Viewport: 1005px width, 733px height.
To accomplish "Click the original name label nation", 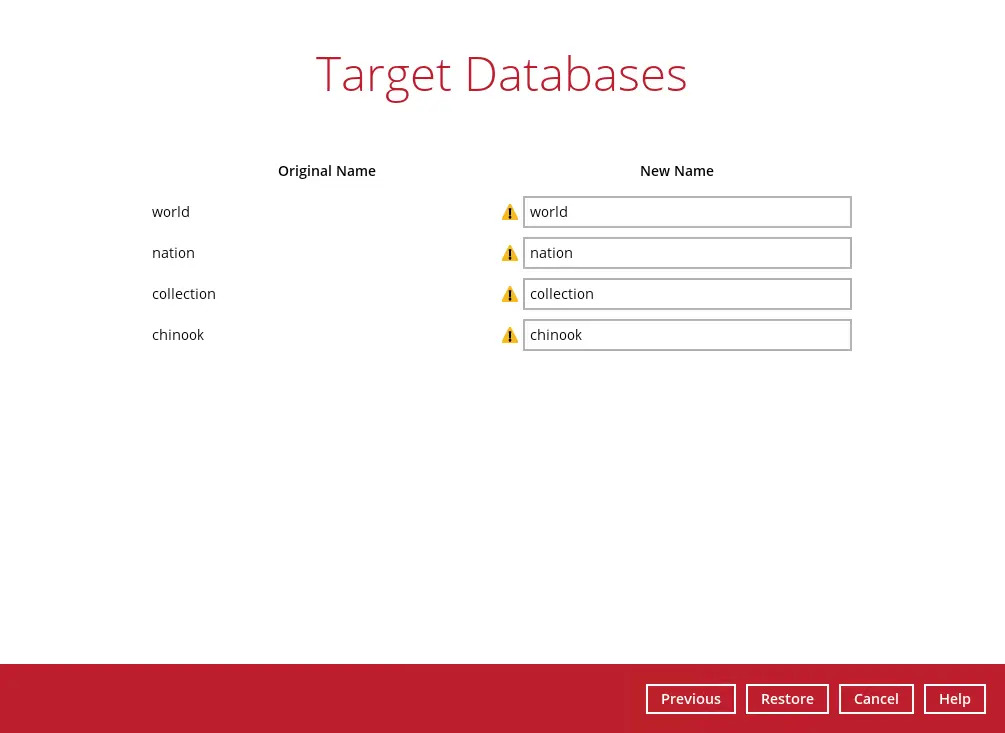I will click(x=173, y=253).
